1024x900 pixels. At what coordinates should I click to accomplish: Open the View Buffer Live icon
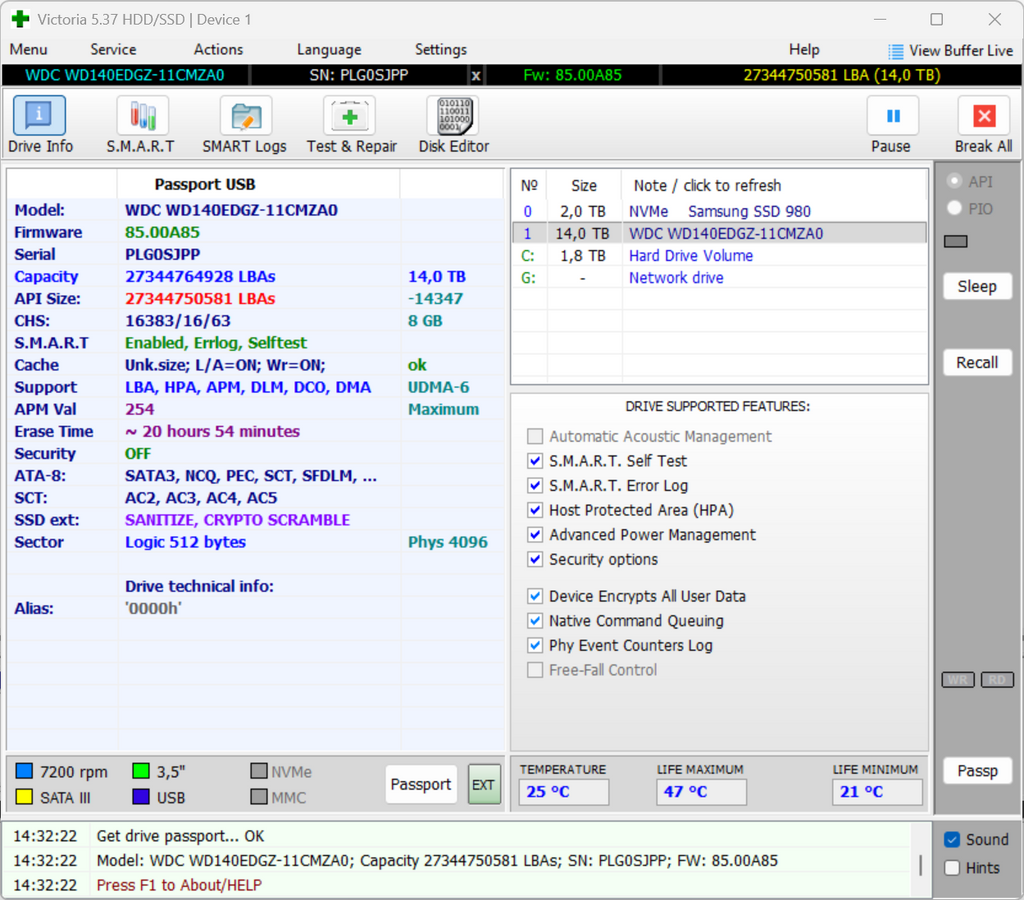pos(895,51)
